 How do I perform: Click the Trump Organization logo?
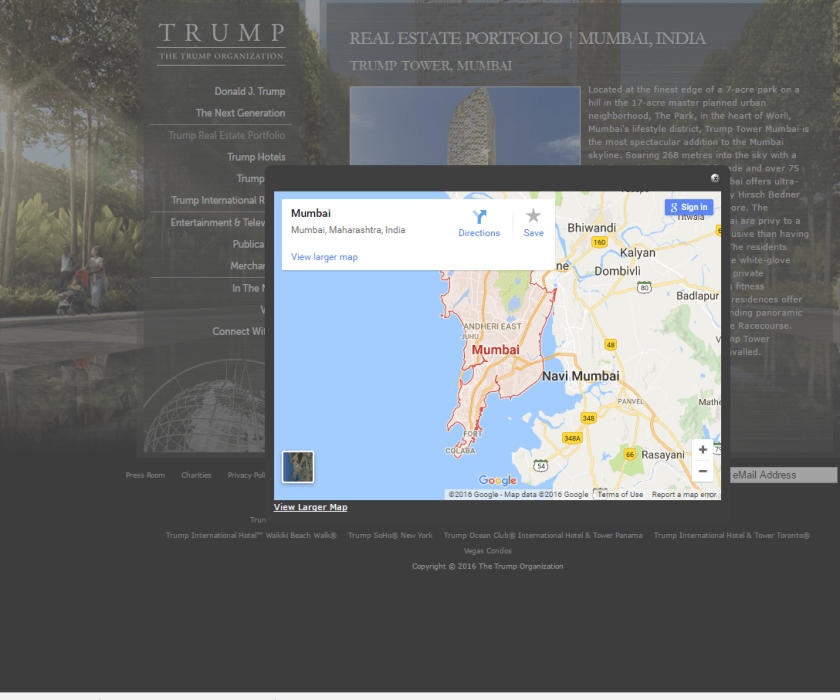[x=221, y=43]
